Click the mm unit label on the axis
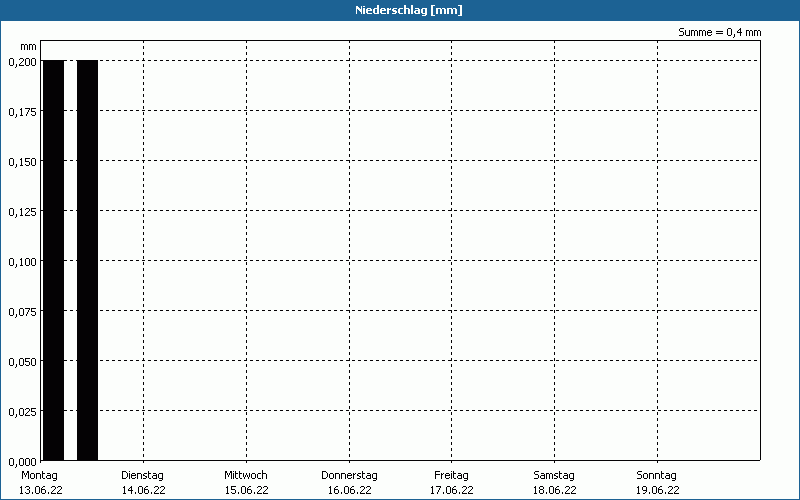 29,46
